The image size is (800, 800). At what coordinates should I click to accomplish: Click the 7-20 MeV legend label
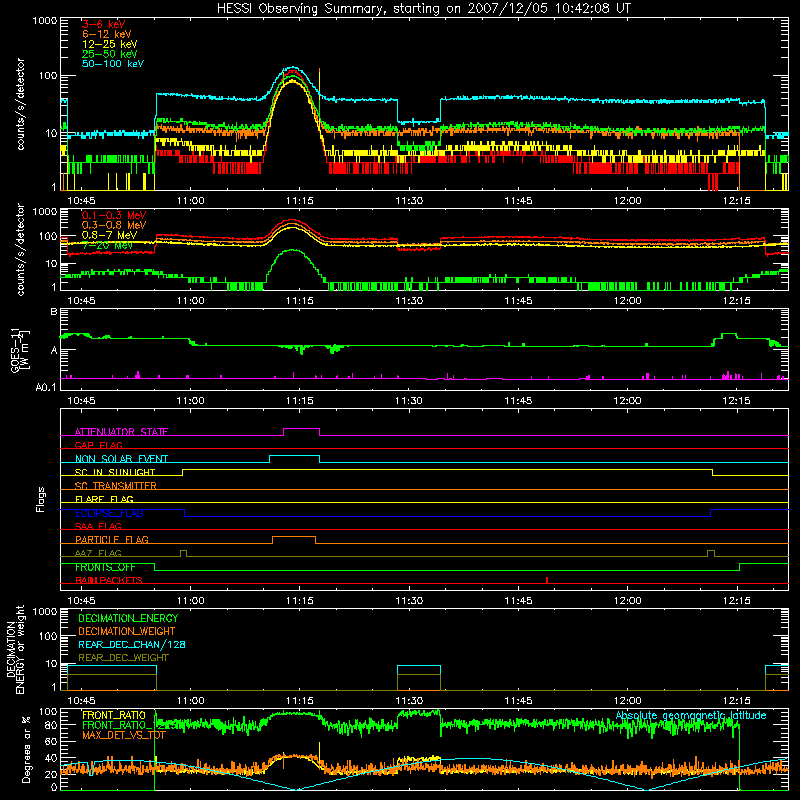click(x=107, y=245)
